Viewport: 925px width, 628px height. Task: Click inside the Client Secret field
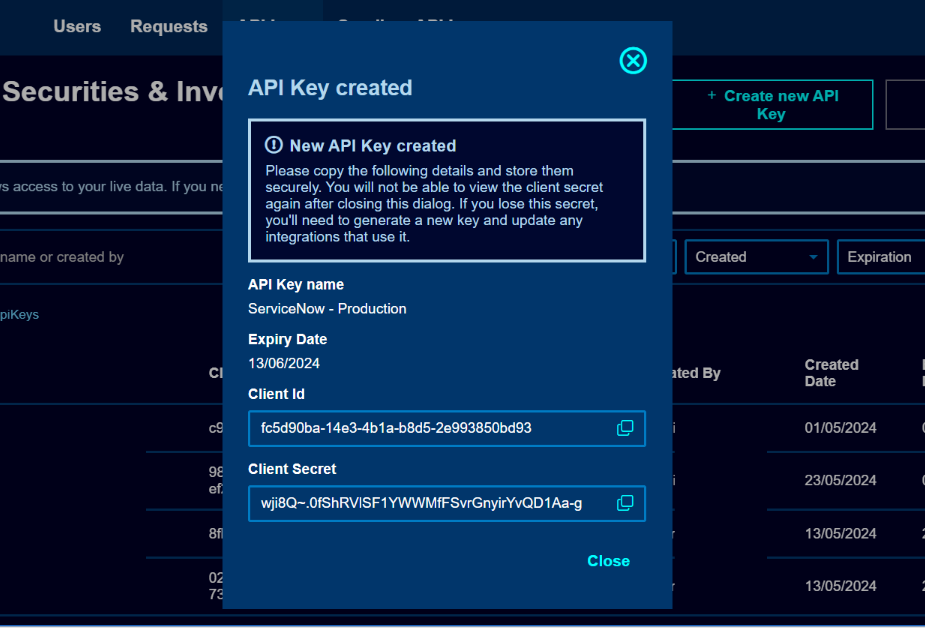point(430,503)
